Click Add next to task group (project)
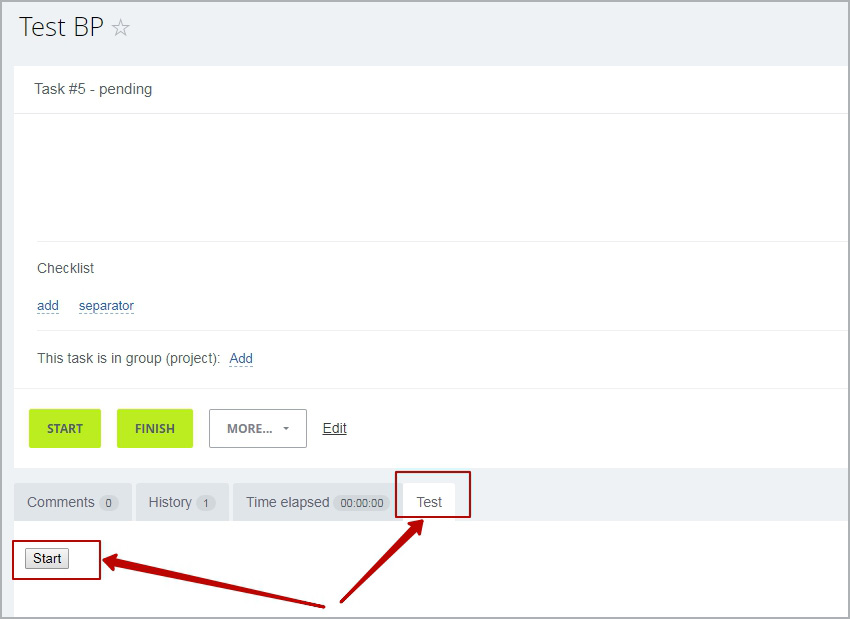850x619 pixels. click(241, 358)
